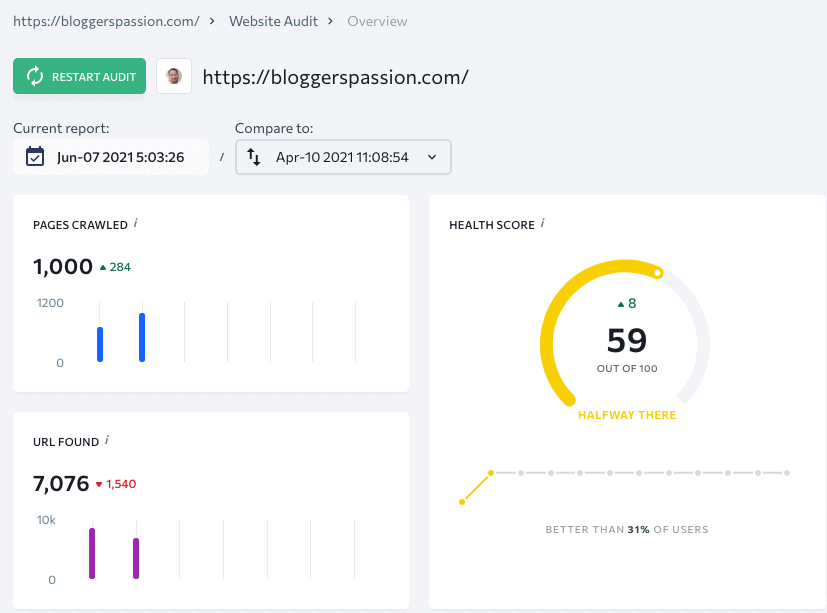Click the OUT OF 100 label
827x613 pixels.
coord(627,369)
